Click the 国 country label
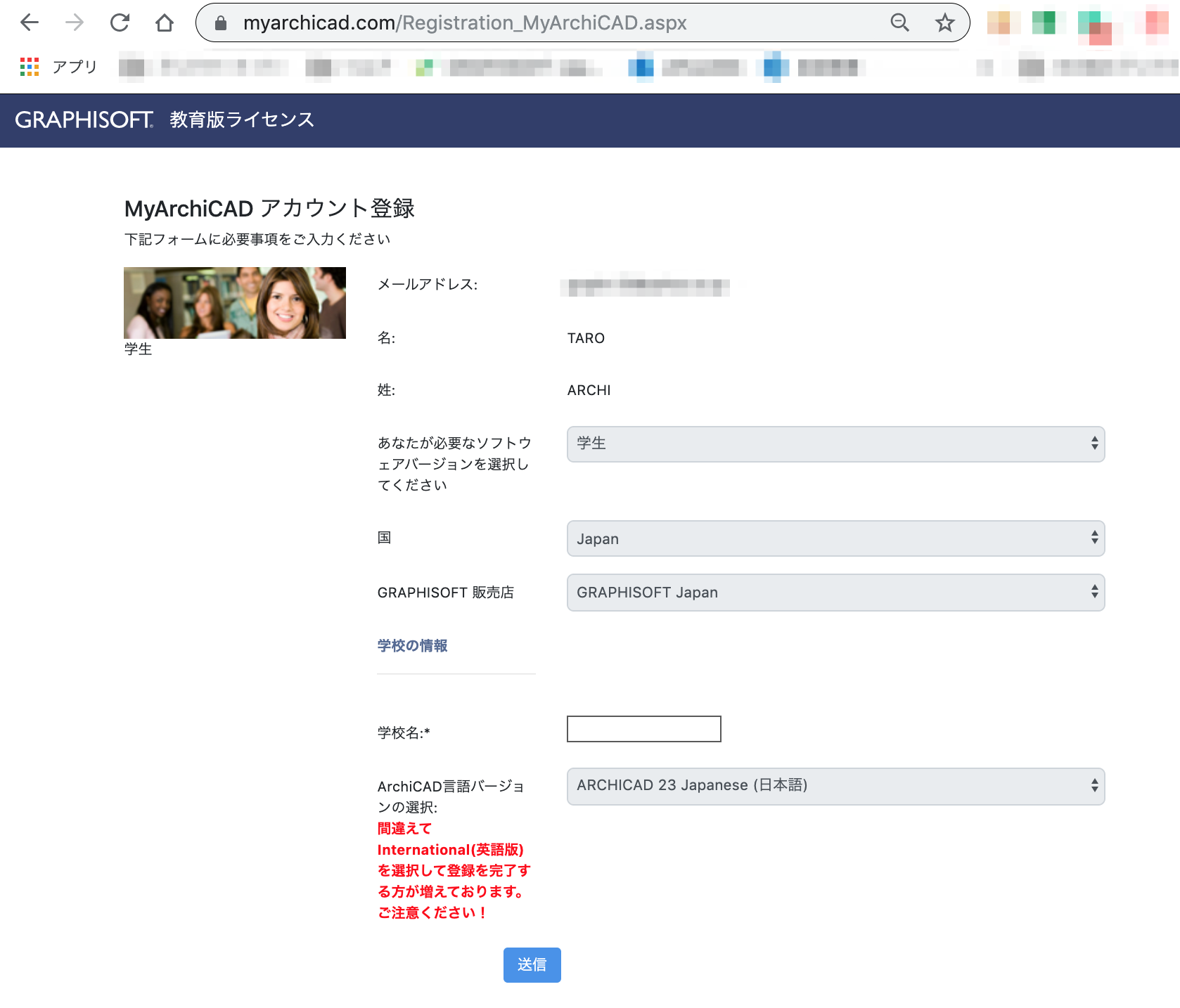Screen dimensions: 1180x1008 click(384, 538)
